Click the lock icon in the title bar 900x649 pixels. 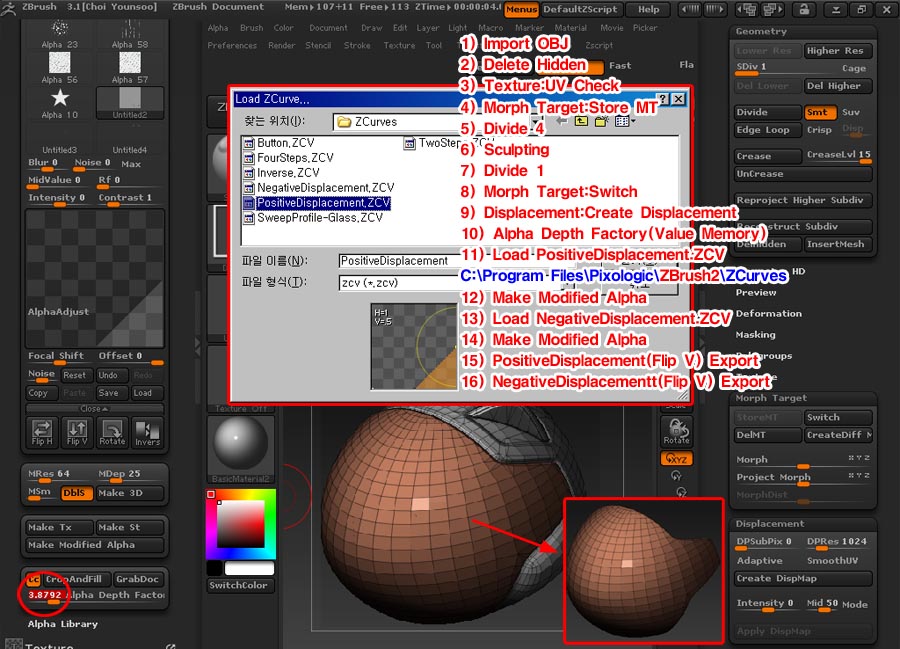(x=805, y=9)
